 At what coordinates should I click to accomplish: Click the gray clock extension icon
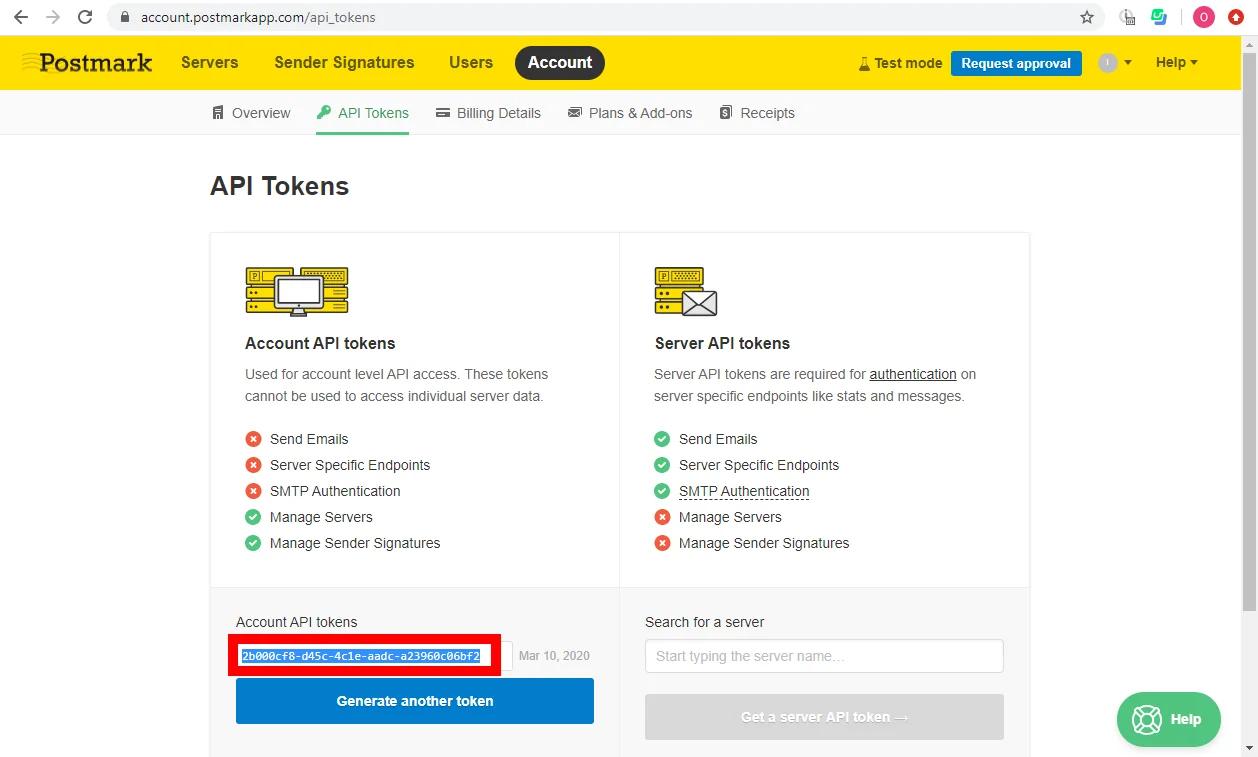pyautogui.click(x=1128, y=17)
